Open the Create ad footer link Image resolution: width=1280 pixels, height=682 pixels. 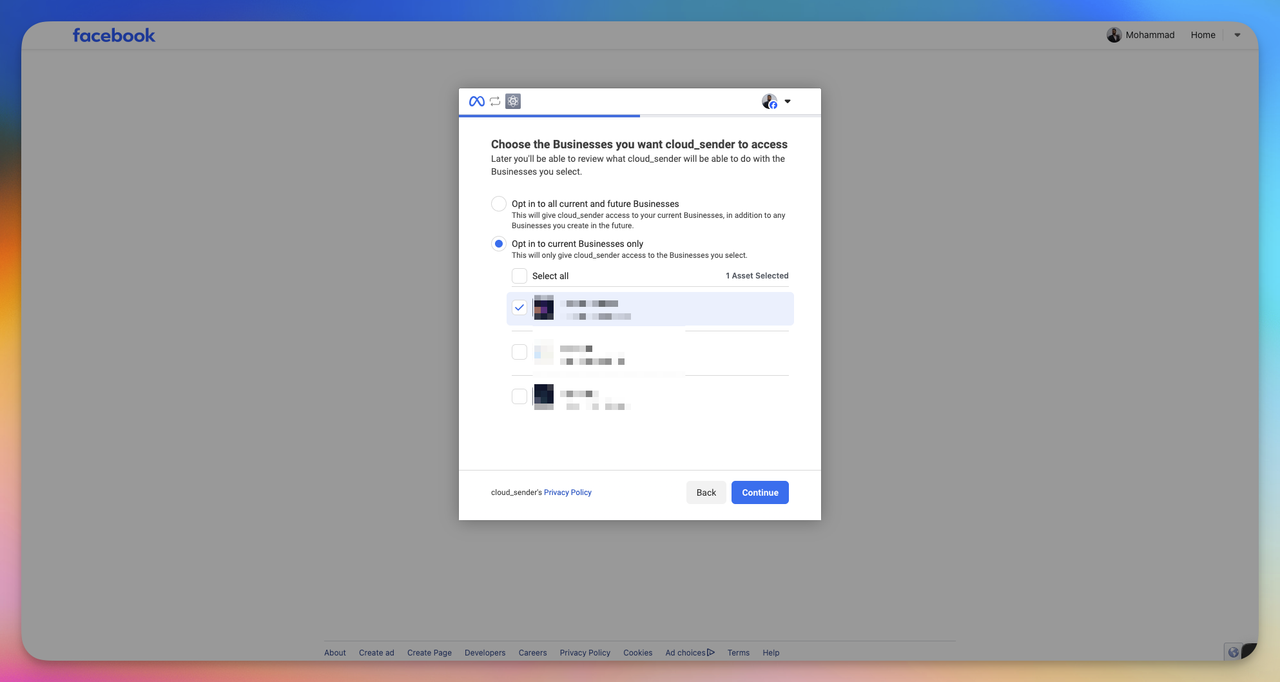(377, 653)
